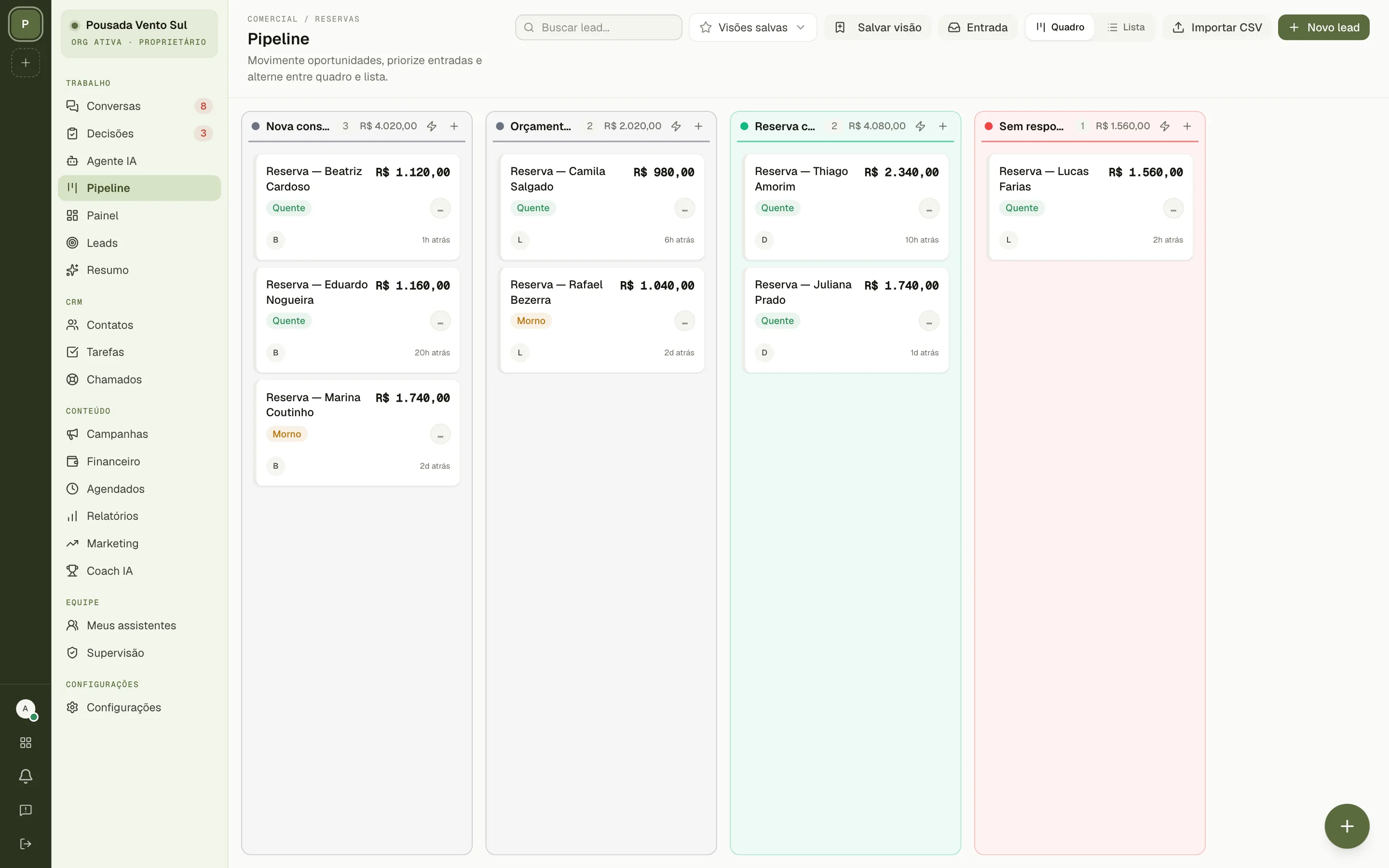Open options on Beatriz Cardoso card
The image size is (1389, 868).
440,208
